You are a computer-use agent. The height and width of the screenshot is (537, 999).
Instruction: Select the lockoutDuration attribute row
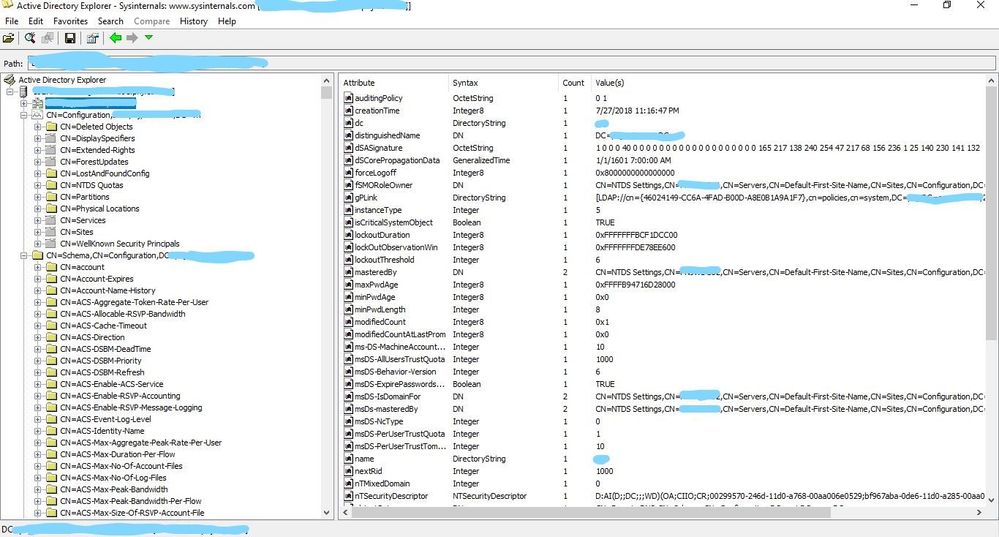[663, 235]
